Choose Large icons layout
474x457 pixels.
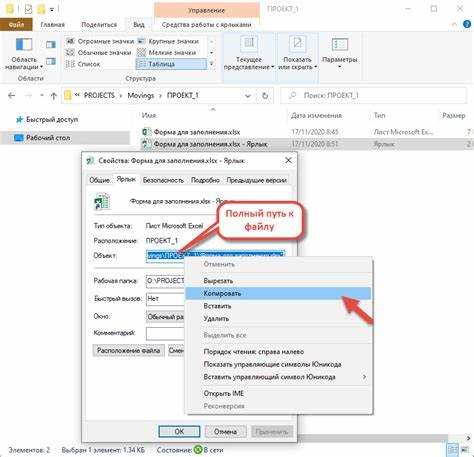[169, 41]
